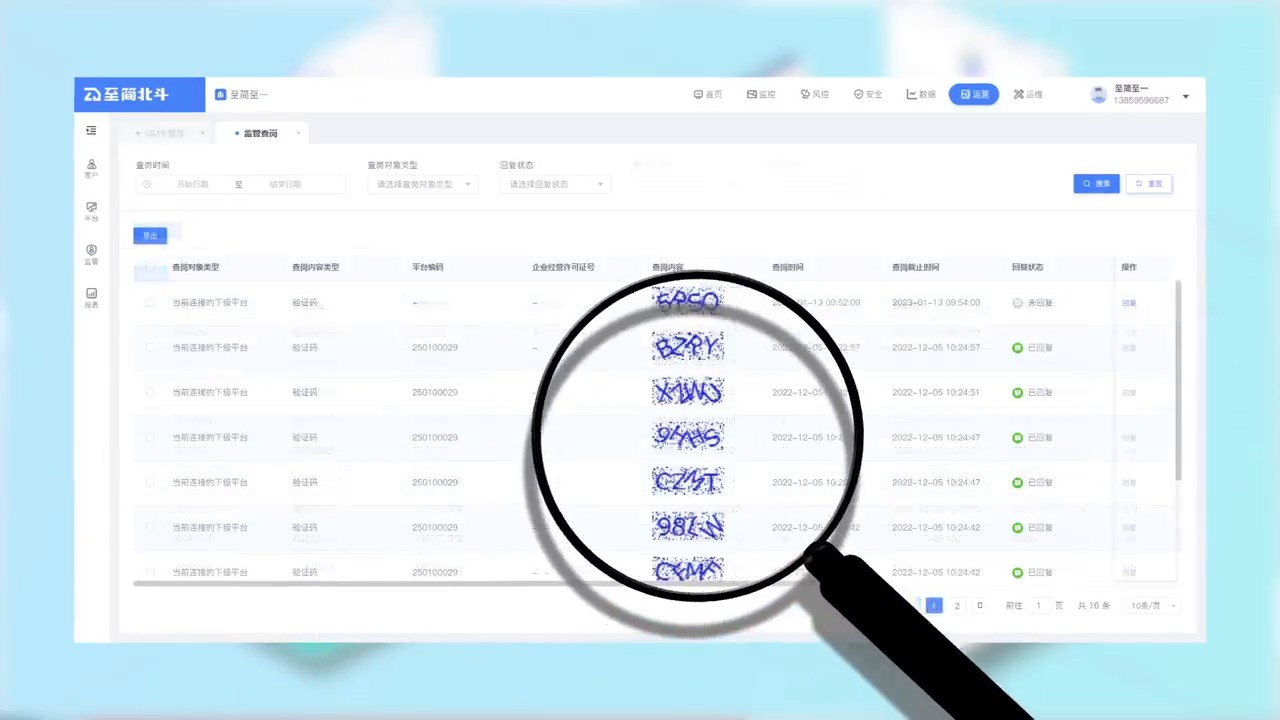This screenshot has height=720, width=1280.
Task: Expand the 回复状态 dropdown
Action: (555, 184)
